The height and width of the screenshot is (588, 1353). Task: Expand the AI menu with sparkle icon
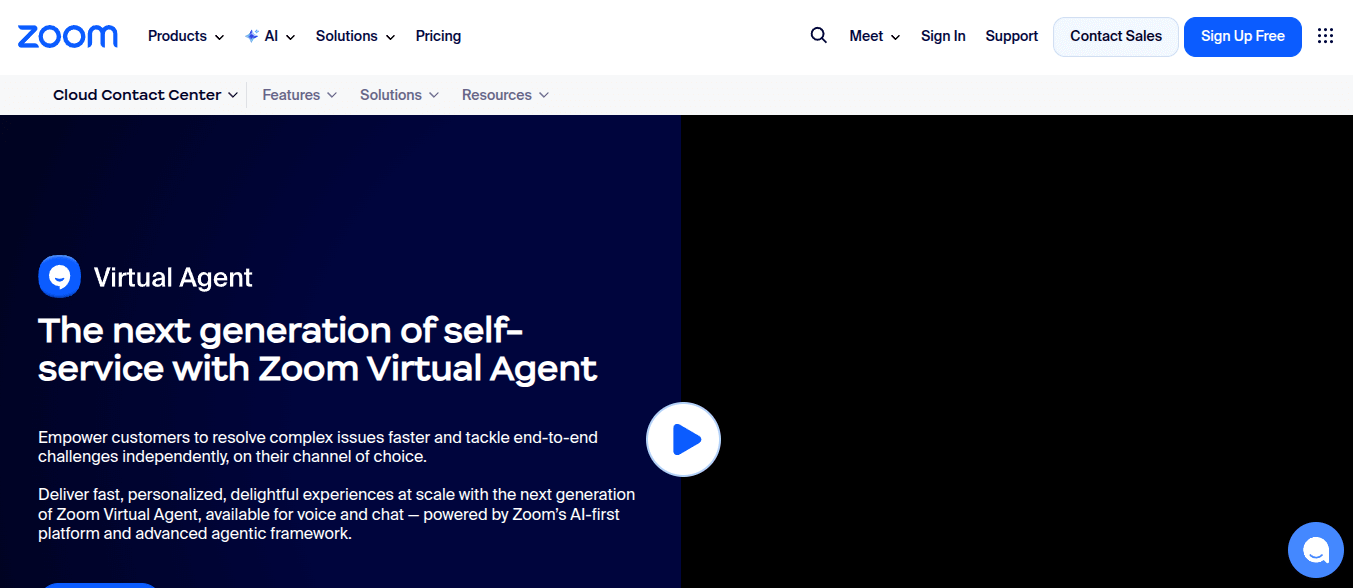pyautogui.click(x=270, y=36)
